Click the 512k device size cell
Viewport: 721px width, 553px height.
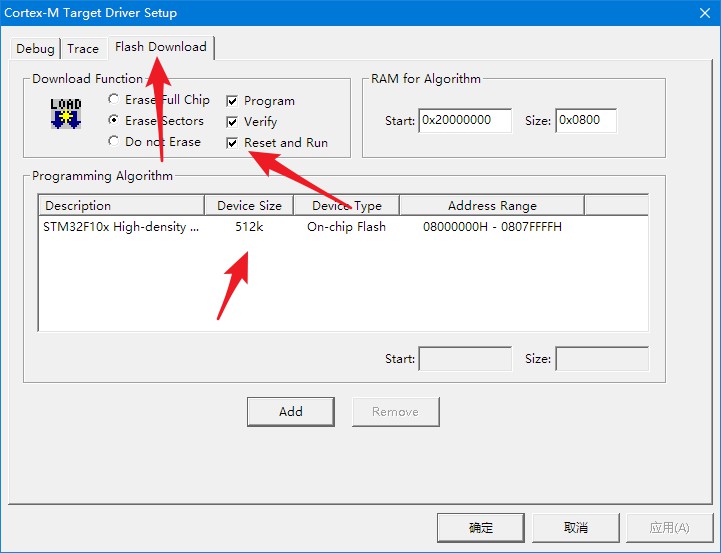click(x=249, y=227)
